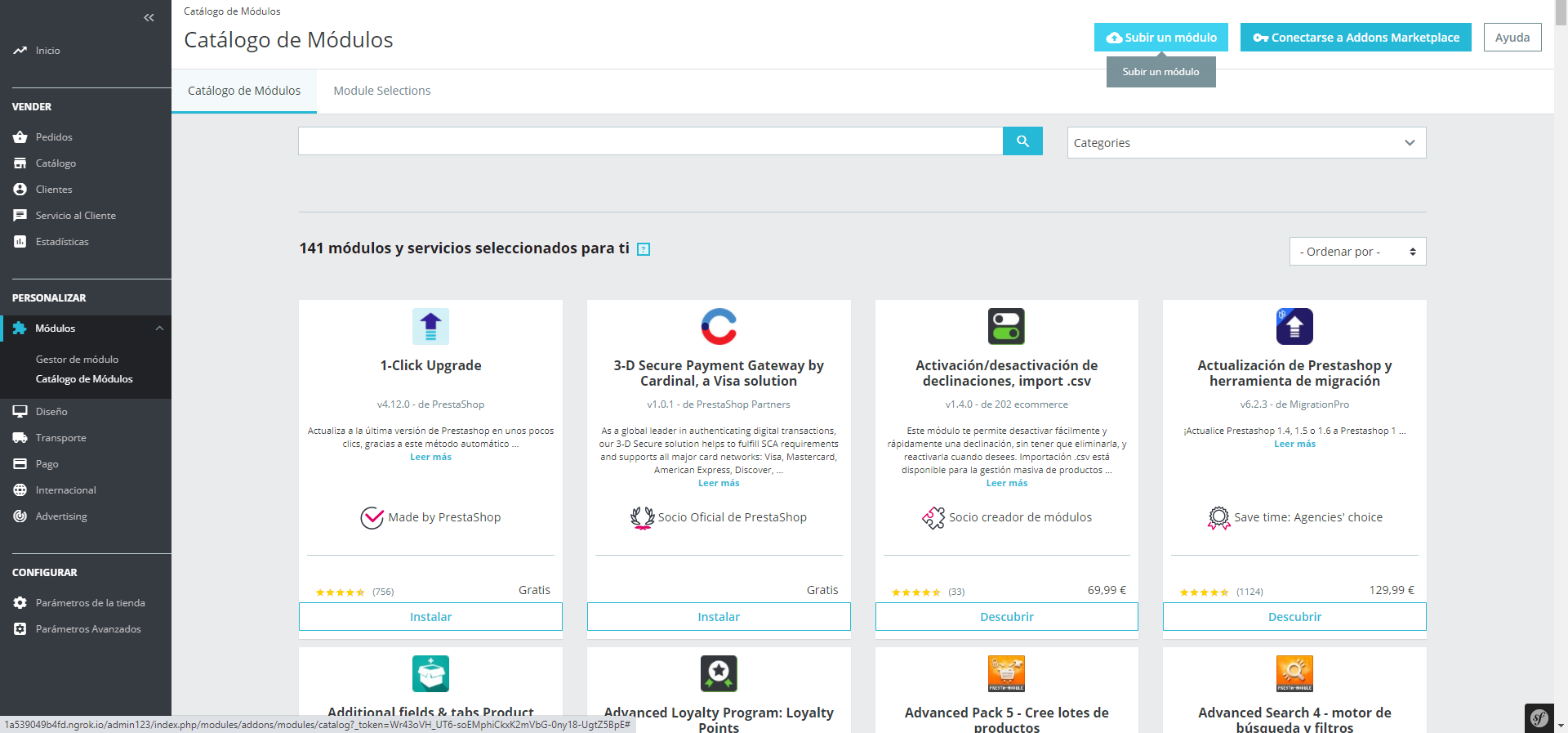Click the 69,99 € price text
The height and width of the screenshot is (733, 1568).
pyautogui.click(x=1107, y=590)
